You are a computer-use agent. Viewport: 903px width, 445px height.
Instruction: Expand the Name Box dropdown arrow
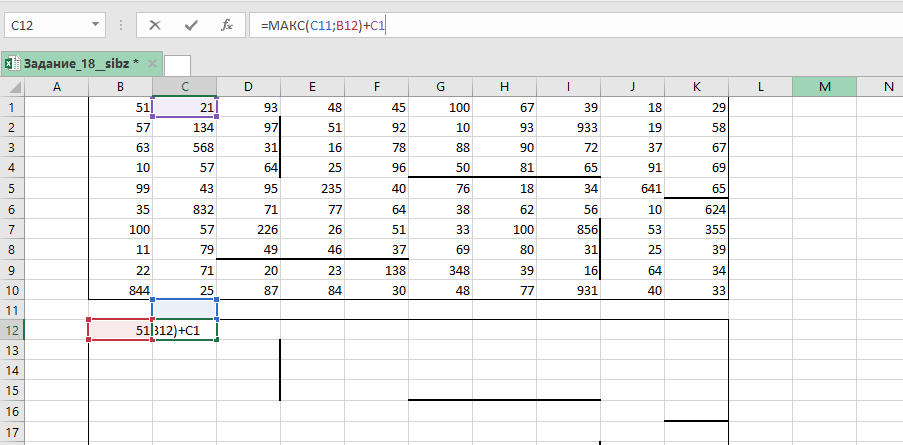click(94, 25)
